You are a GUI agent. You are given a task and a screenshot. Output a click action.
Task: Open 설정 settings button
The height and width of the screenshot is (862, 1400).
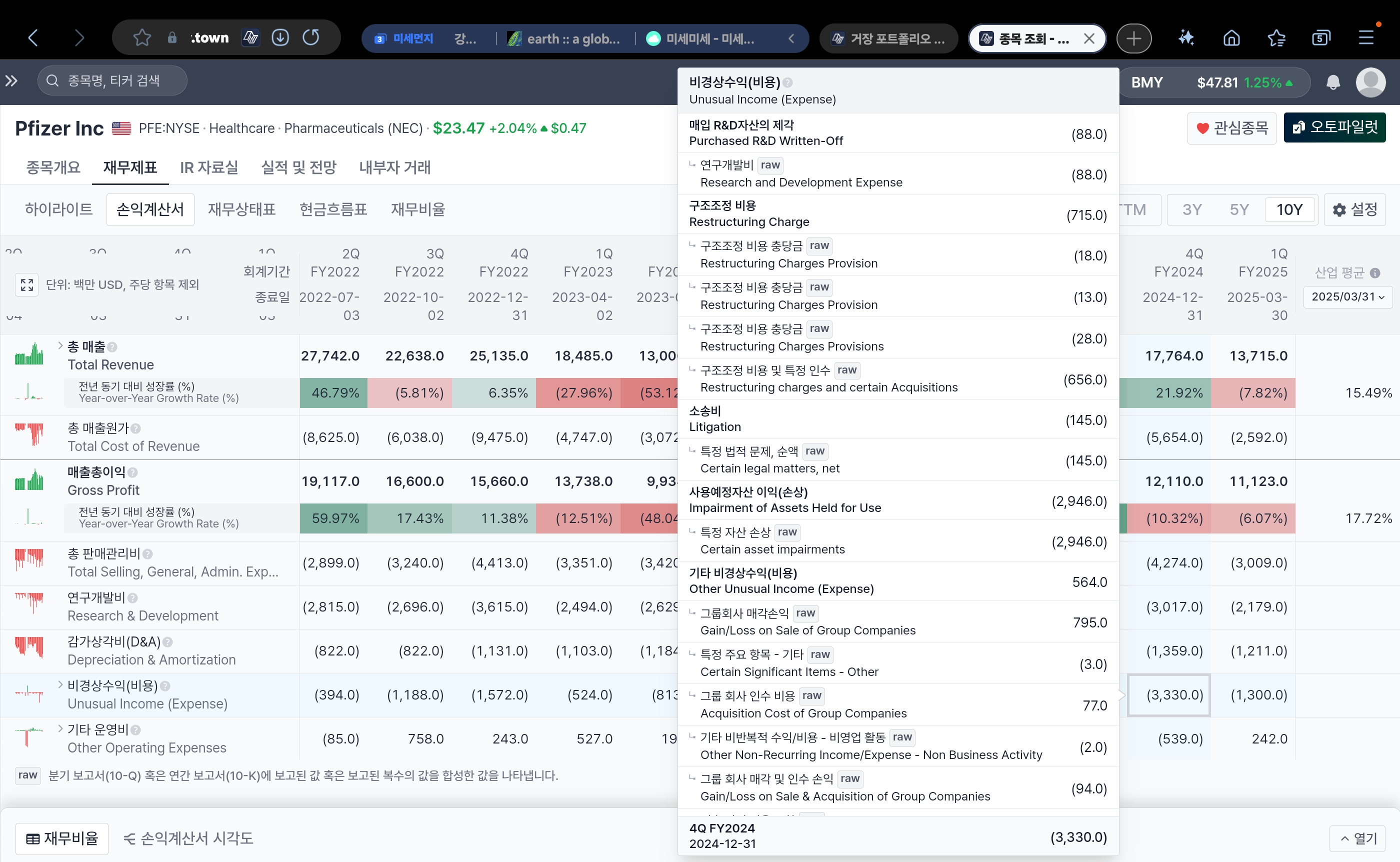point(1355,210)
